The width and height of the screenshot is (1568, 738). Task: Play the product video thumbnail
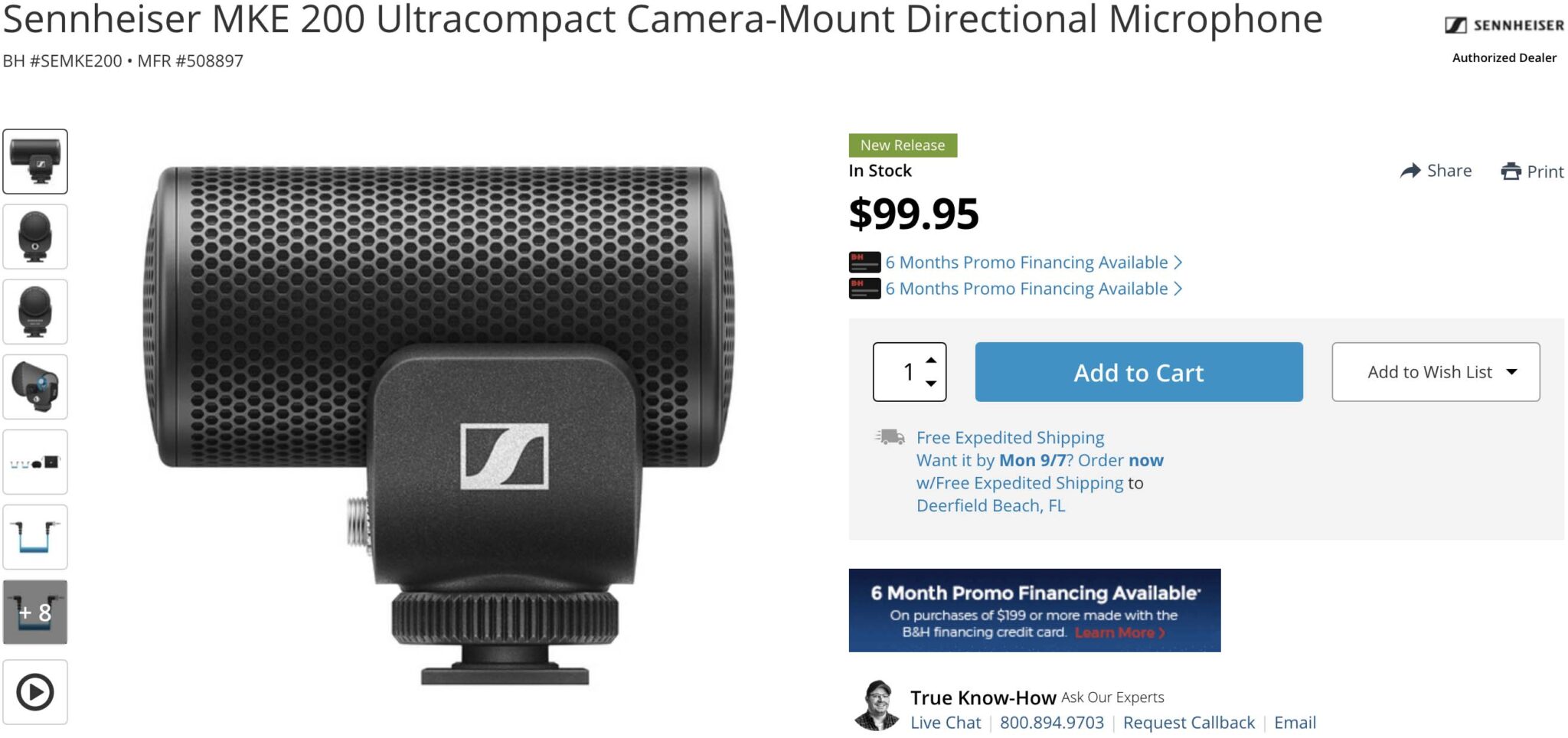tap(35, 692)
